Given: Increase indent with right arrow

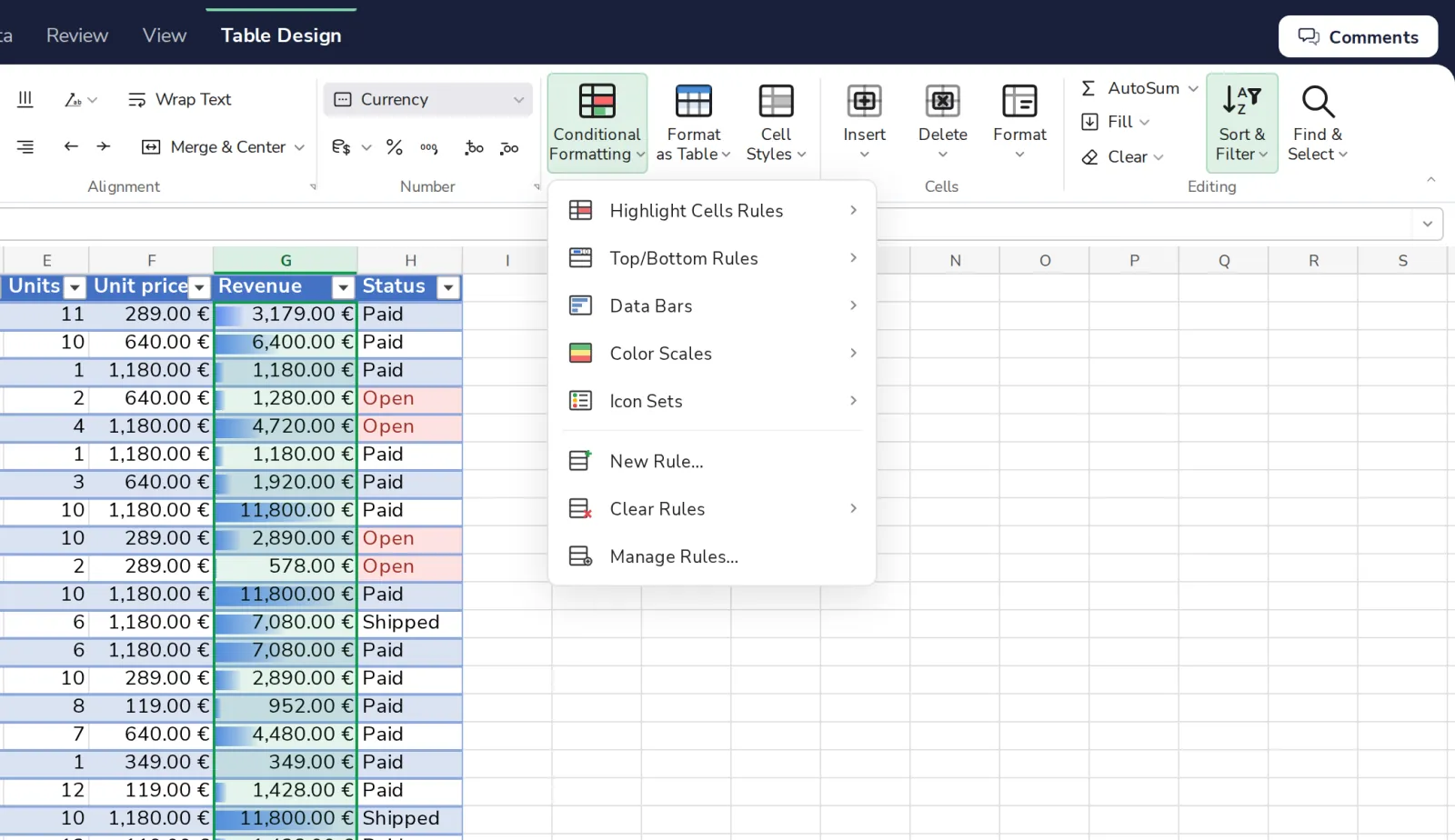Looking at the screenshot, I should tap(104, 146).
